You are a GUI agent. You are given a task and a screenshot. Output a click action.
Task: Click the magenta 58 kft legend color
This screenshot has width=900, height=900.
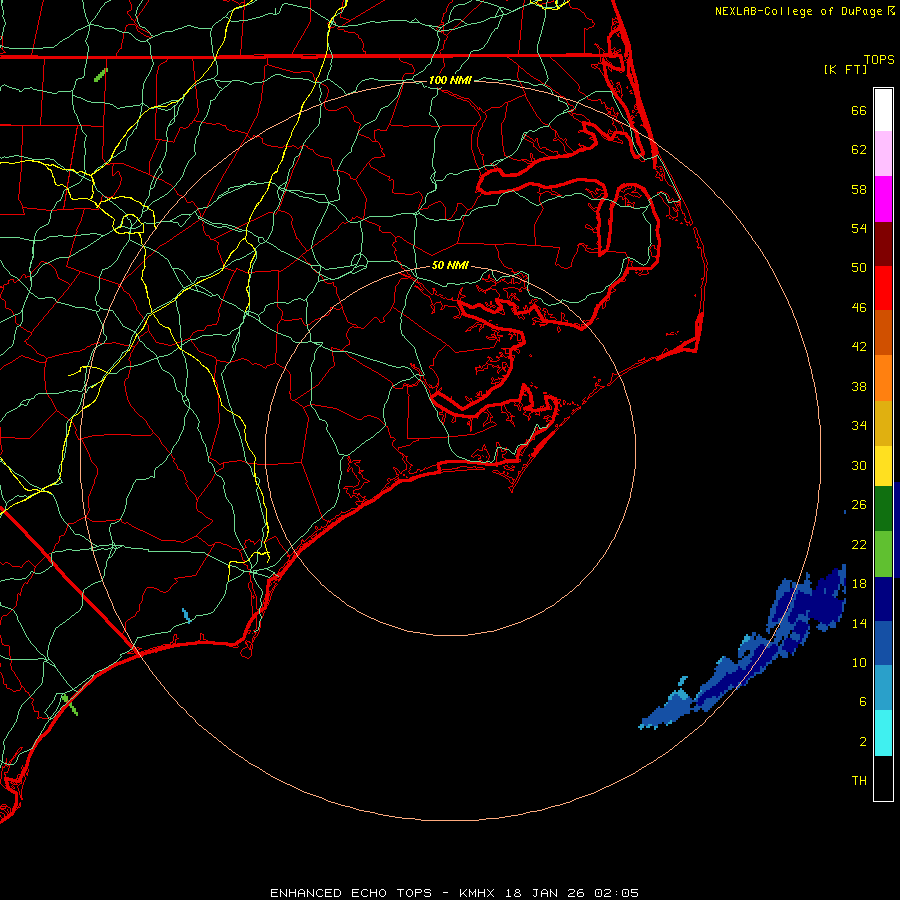[x=883, y=199]
